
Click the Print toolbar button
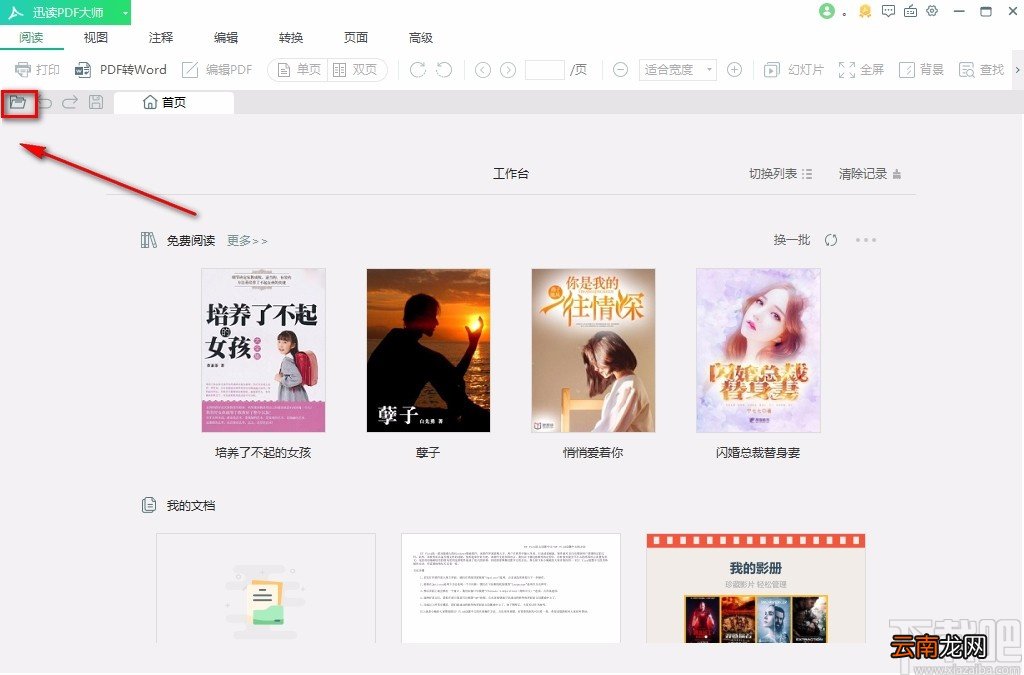[x=37, y=70]
